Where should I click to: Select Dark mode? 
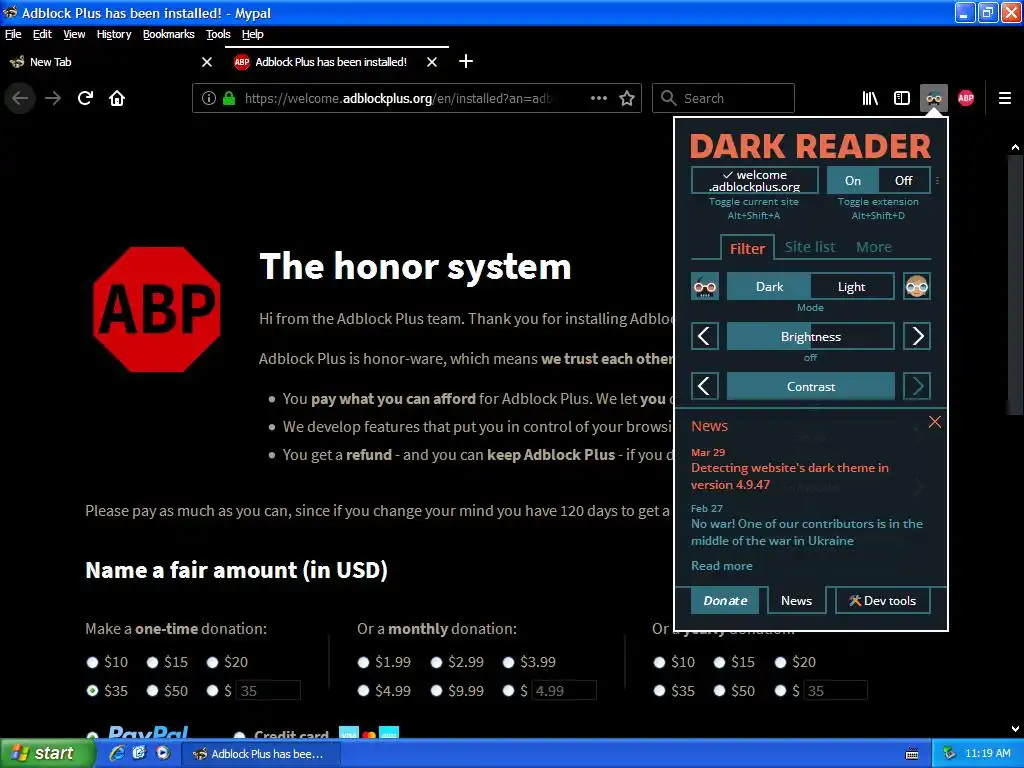(769, 287)
